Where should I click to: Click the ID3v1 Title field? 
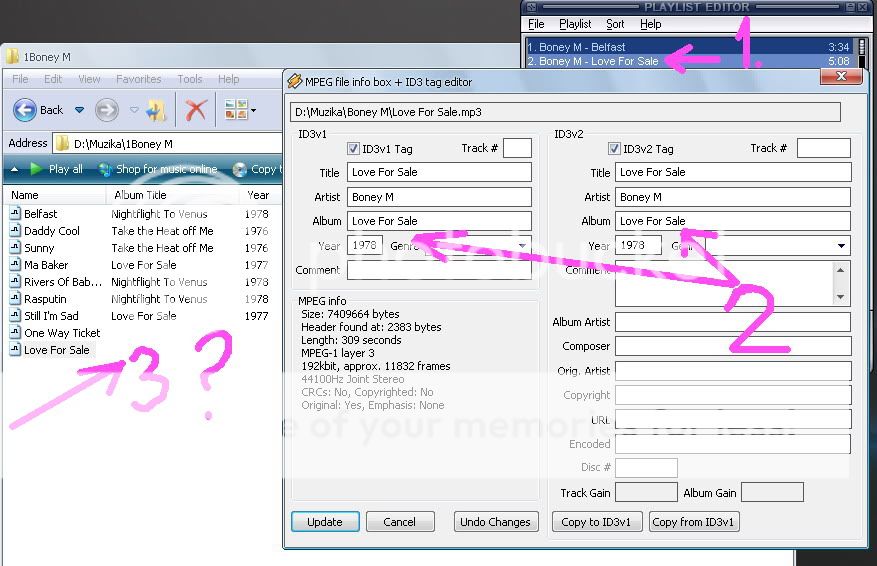click(439, 172)
